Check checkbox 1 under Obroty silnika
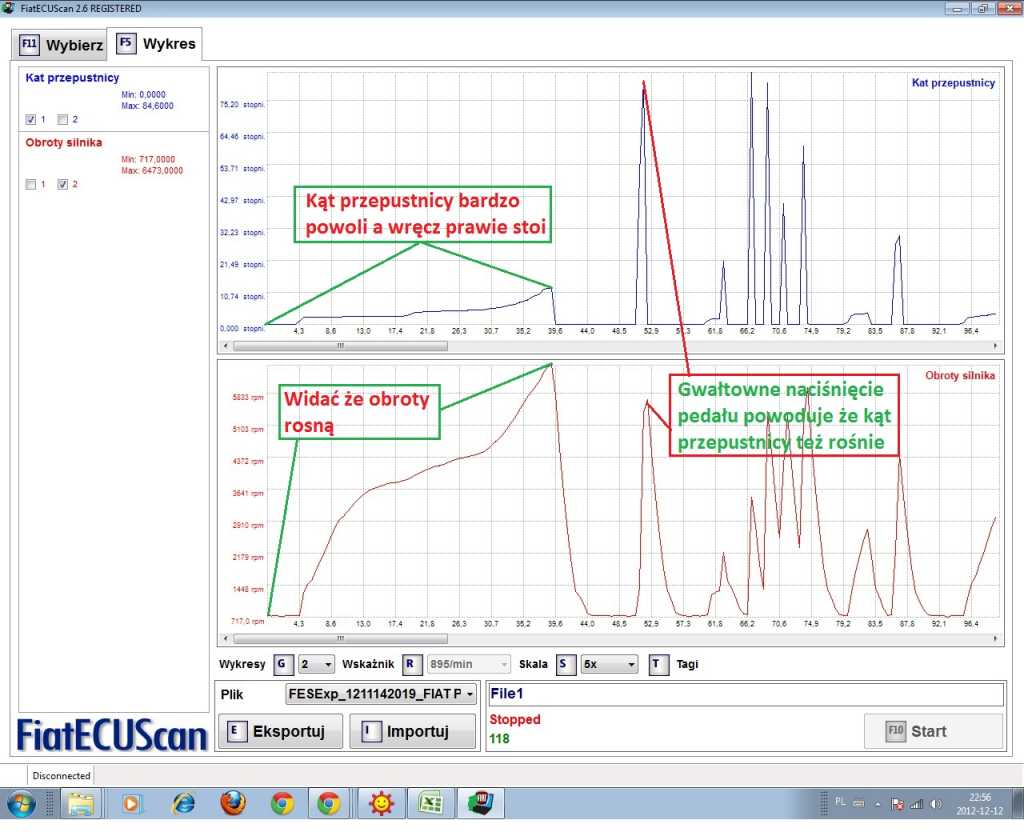Viewport: 1024px width, 836px height. click(31, 184)
